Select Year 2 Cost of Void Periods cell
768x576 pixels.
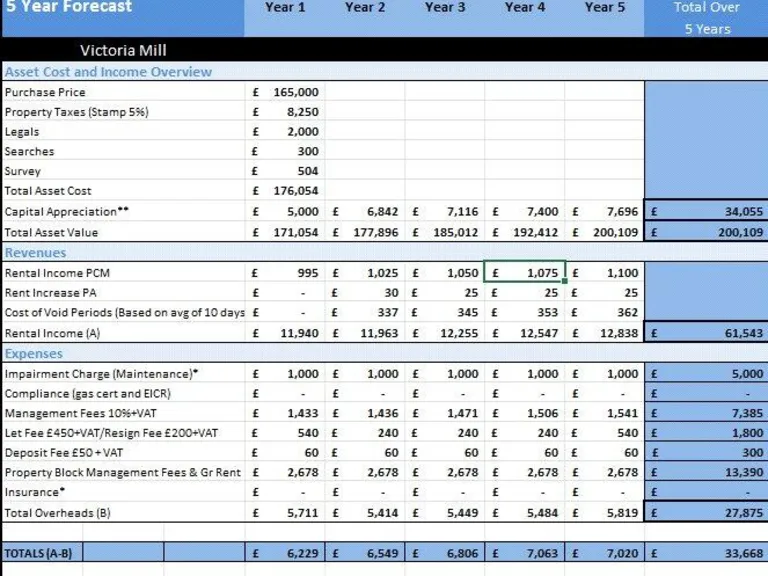tap(365, 313)
